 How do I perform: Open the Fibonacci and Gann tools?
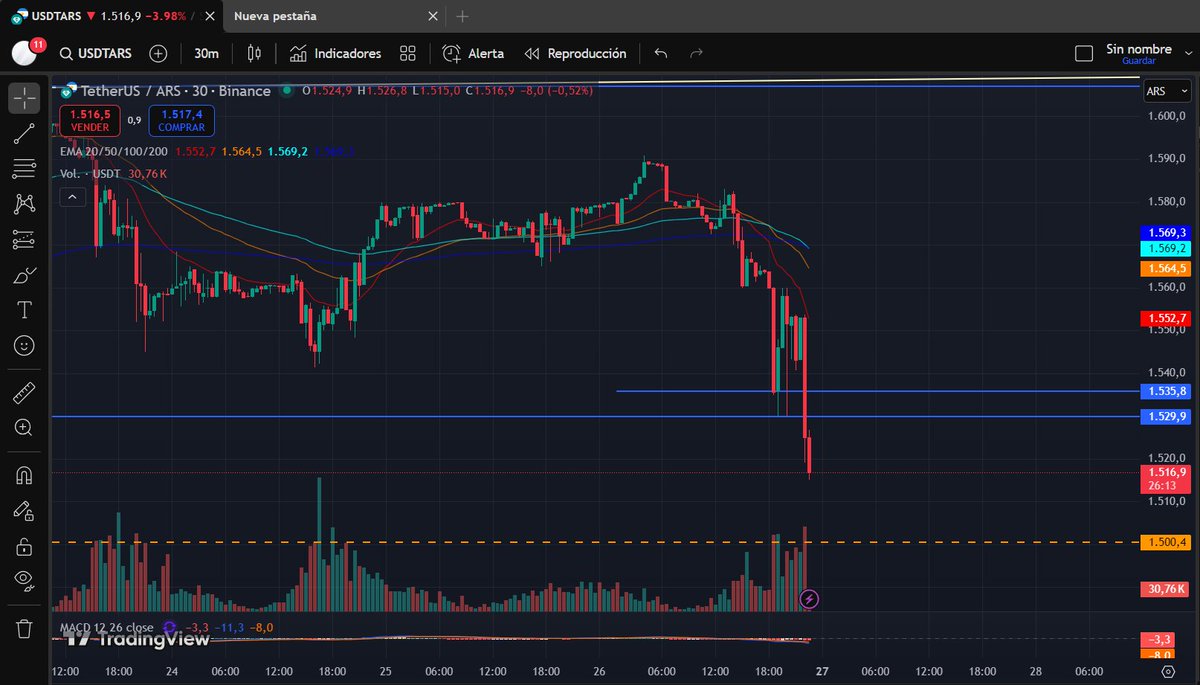click(24, 168)
